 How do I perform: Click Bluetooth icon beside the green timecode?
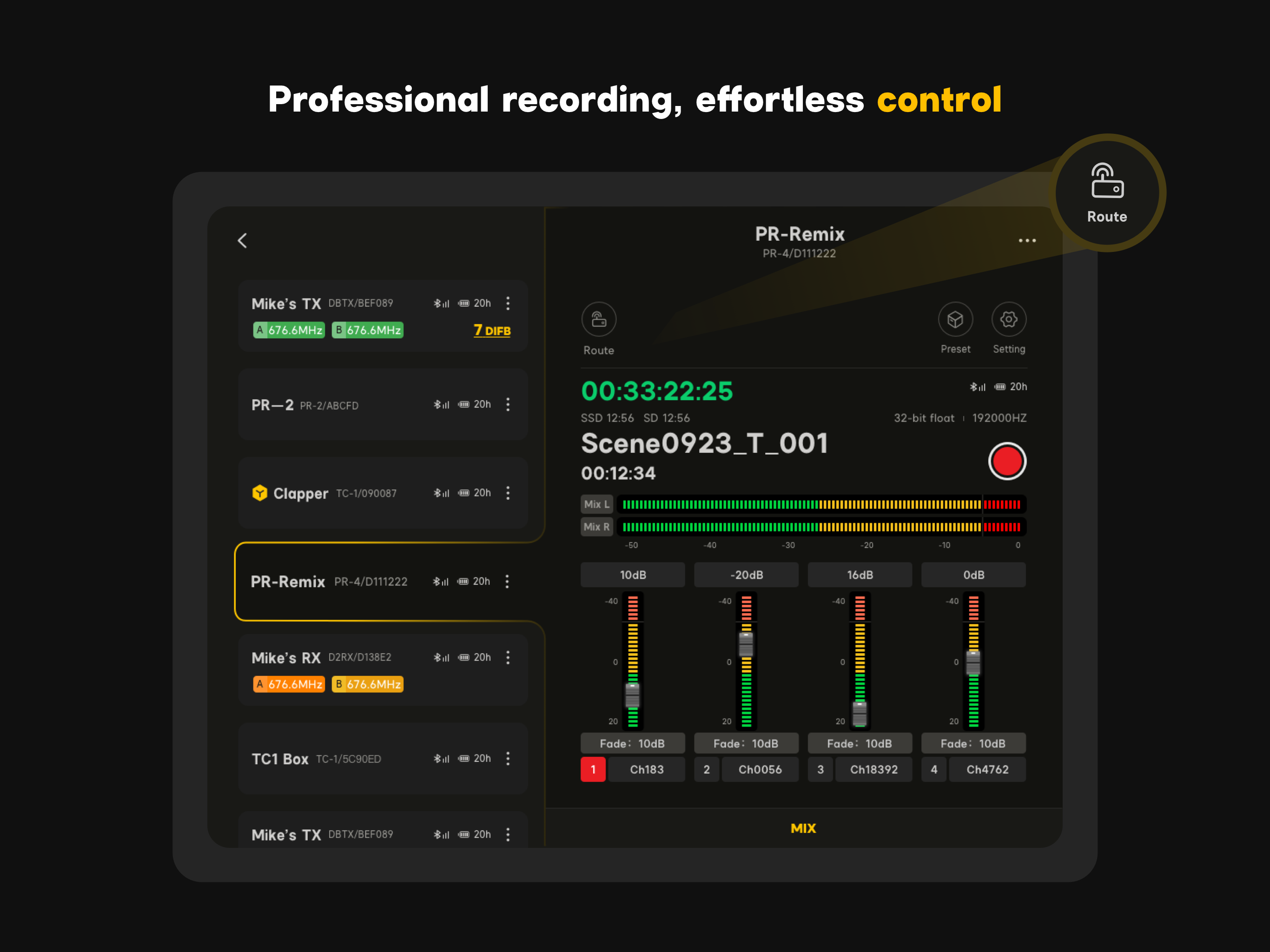pyautogui.click(x=977, y=387)
